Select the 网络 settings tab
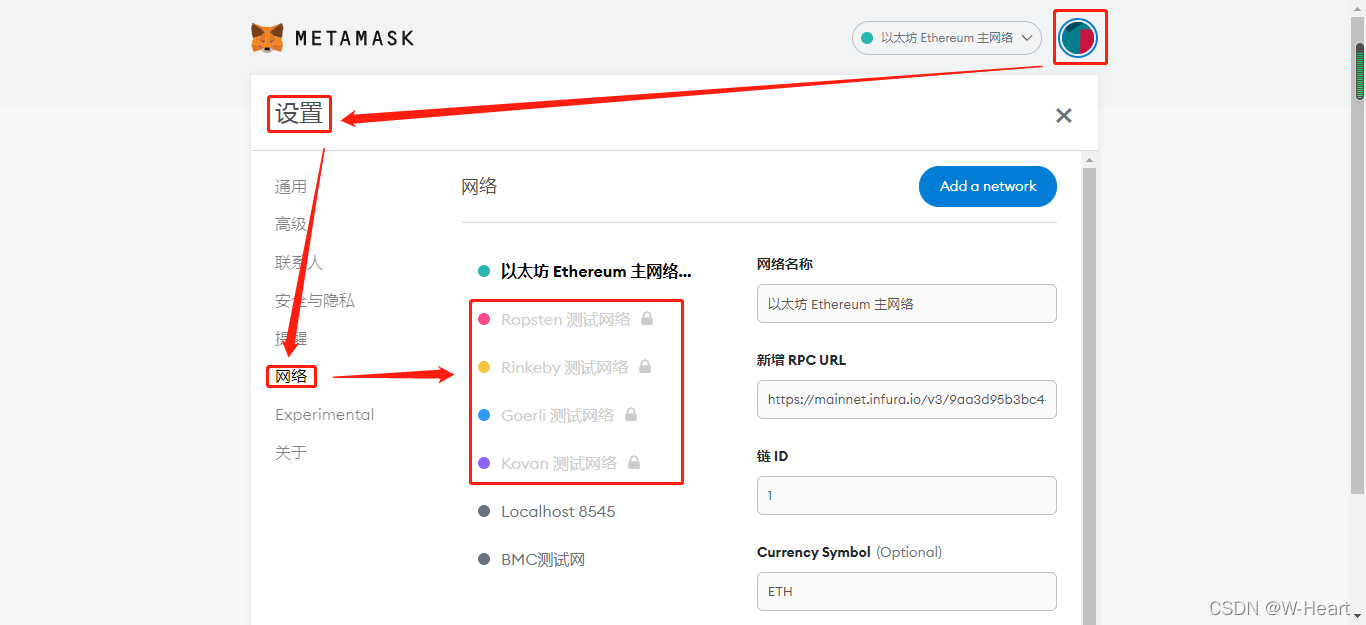Image resolution: width=1366 pixels, height=625 pixels. click(x=291, y=376)
